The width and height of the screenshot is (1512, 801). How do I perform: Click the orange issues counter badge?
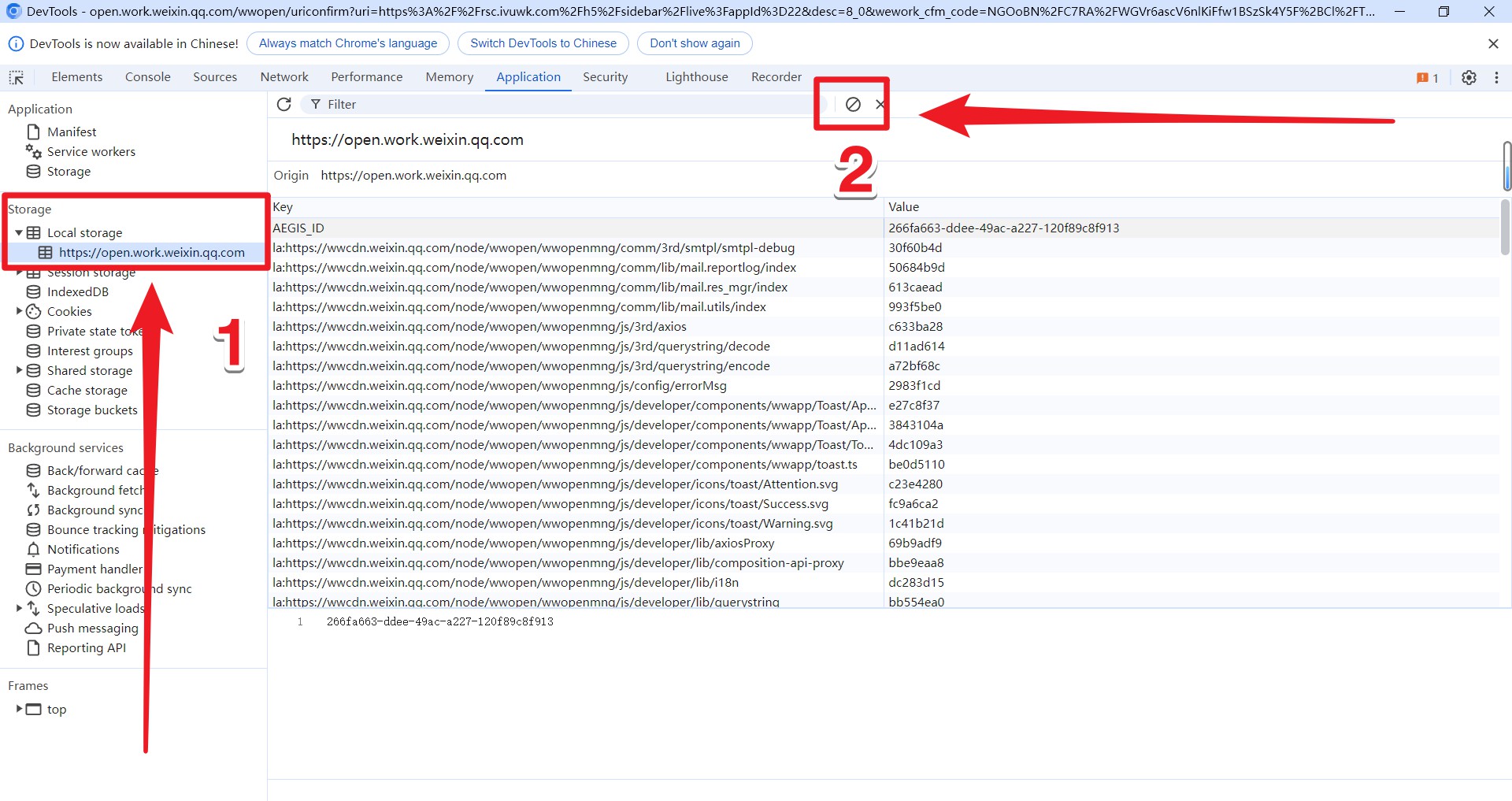[x=1427, y=78]
